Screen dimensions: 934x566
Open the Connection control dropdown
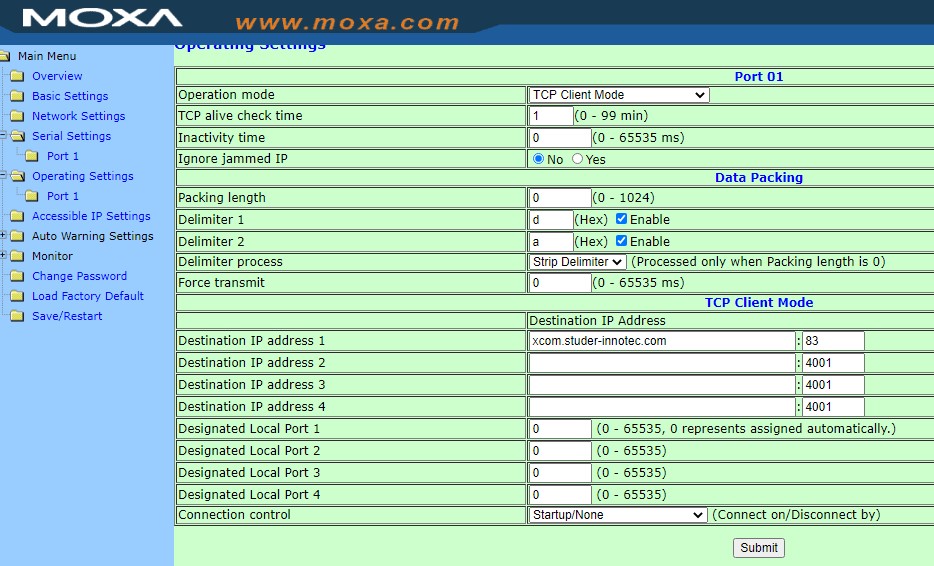tap(617, 515)
